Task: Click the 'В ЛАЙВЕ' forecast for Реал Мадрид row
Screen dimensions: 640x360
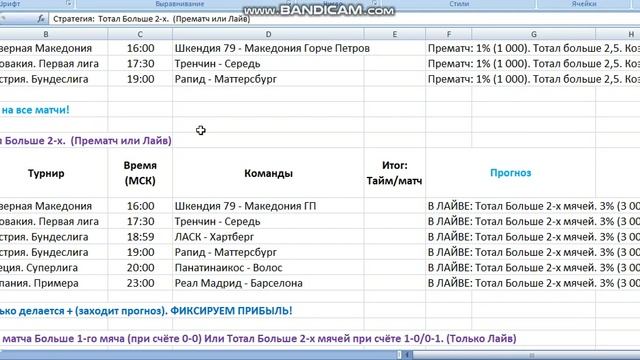Action: tap(533, 283)
